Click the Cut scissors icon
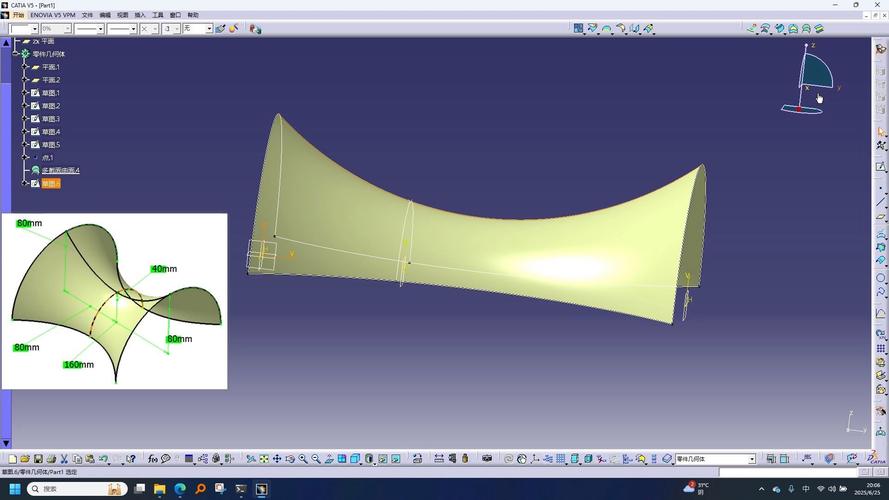The height and width of the screenshot is (500, 889). pos(64,459)
